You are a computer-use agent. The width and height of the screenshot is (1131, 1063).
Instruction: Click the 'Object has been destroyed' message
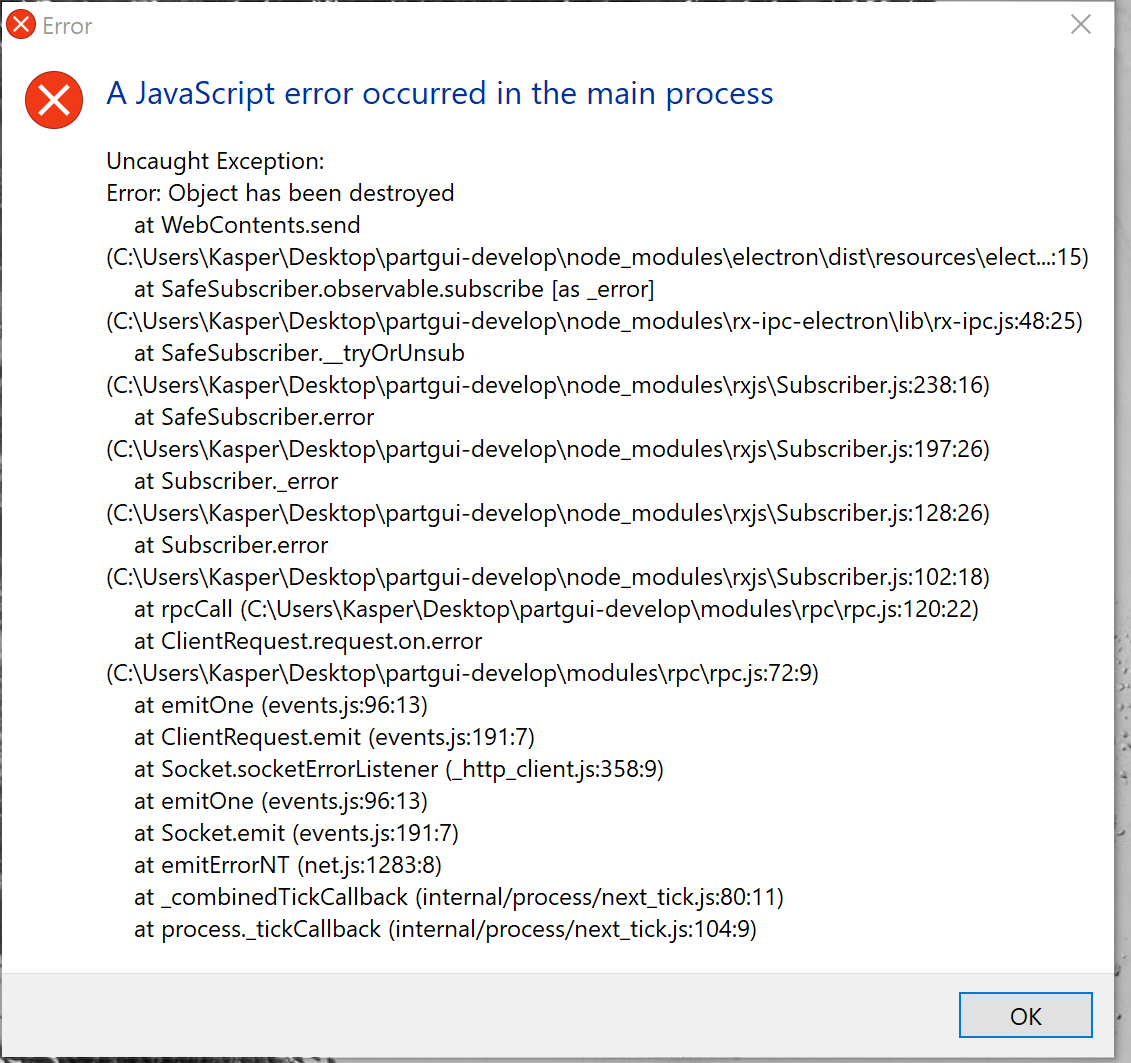(x=279, y=193)
